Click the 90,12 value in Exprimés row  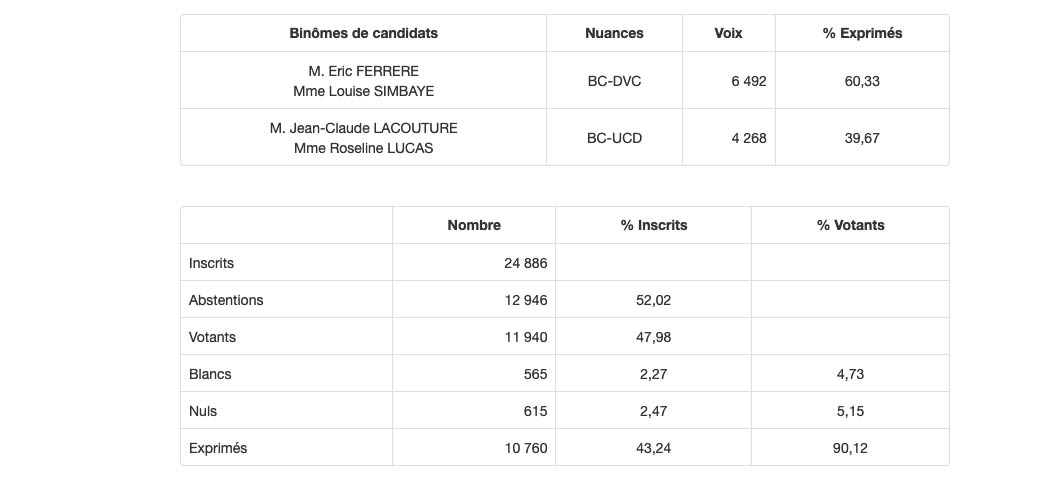(849, 448)
